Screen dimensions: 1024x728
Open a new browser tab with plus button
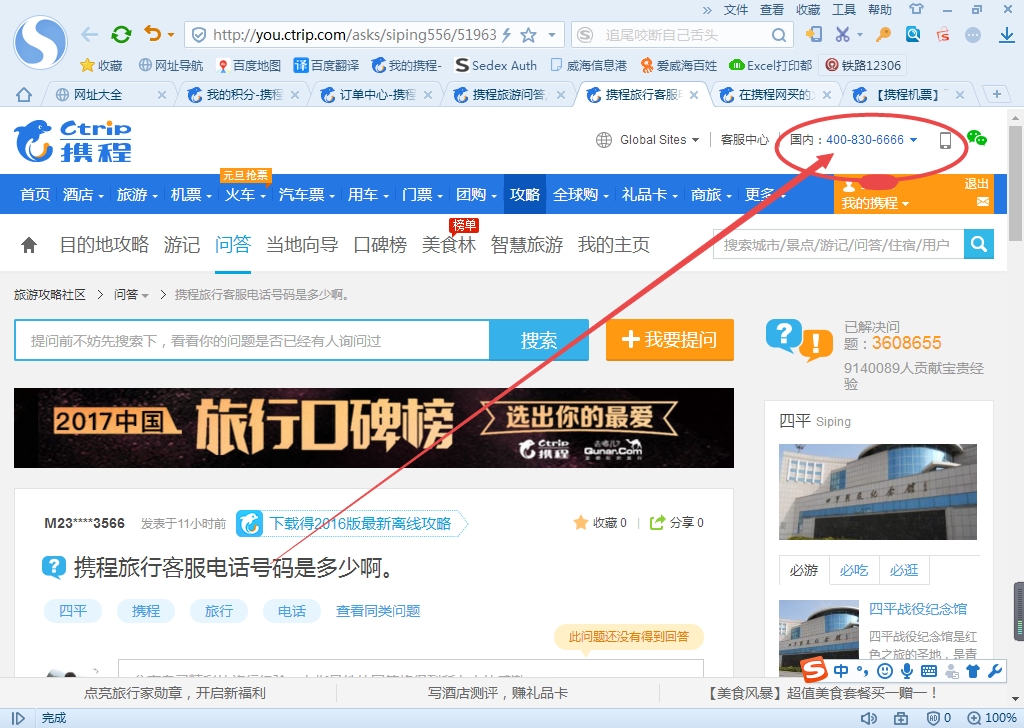(x=997, y=94)
